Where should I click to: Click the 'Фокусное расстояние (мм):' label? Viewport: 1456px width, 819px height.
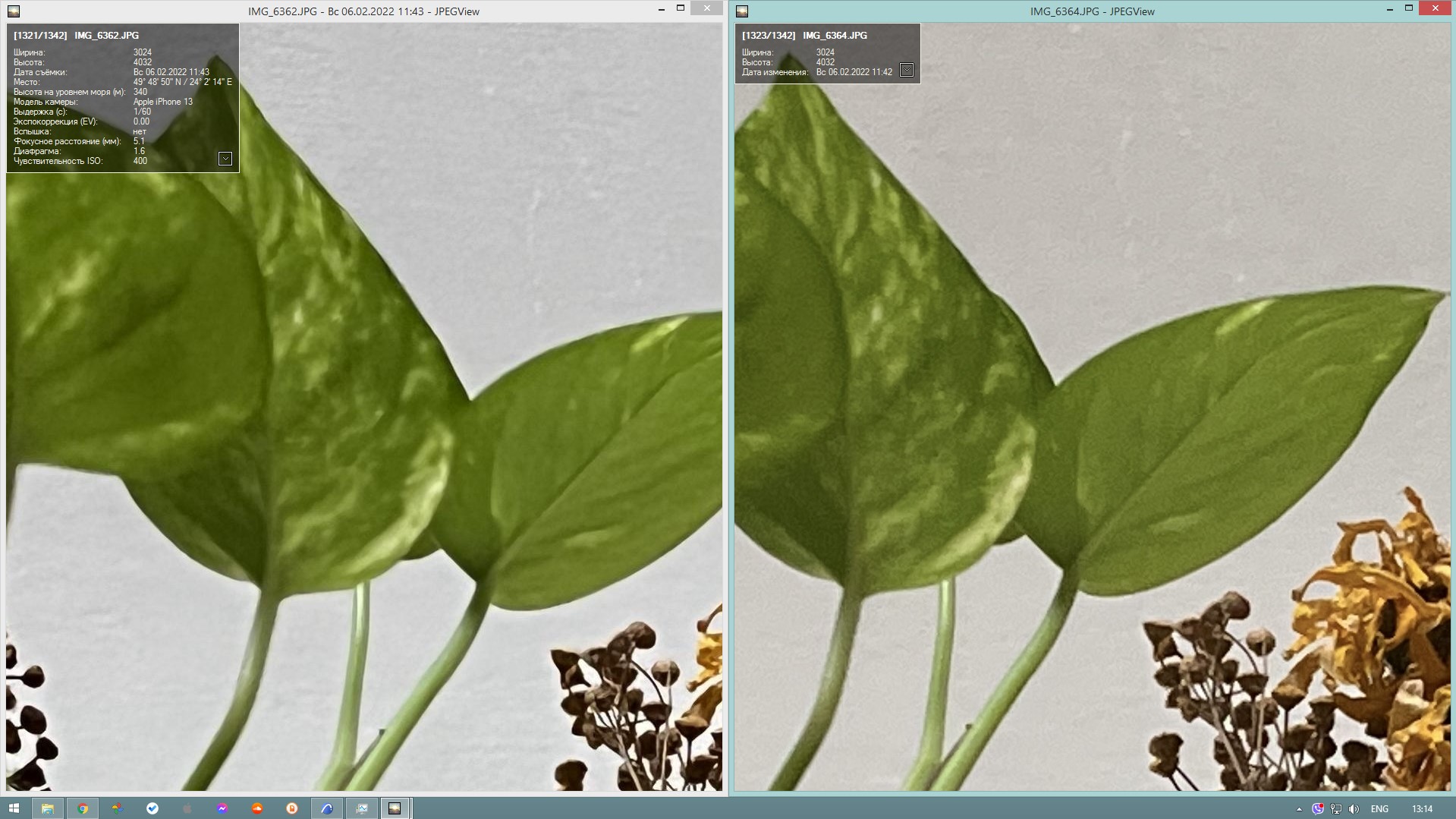[67, 141]
